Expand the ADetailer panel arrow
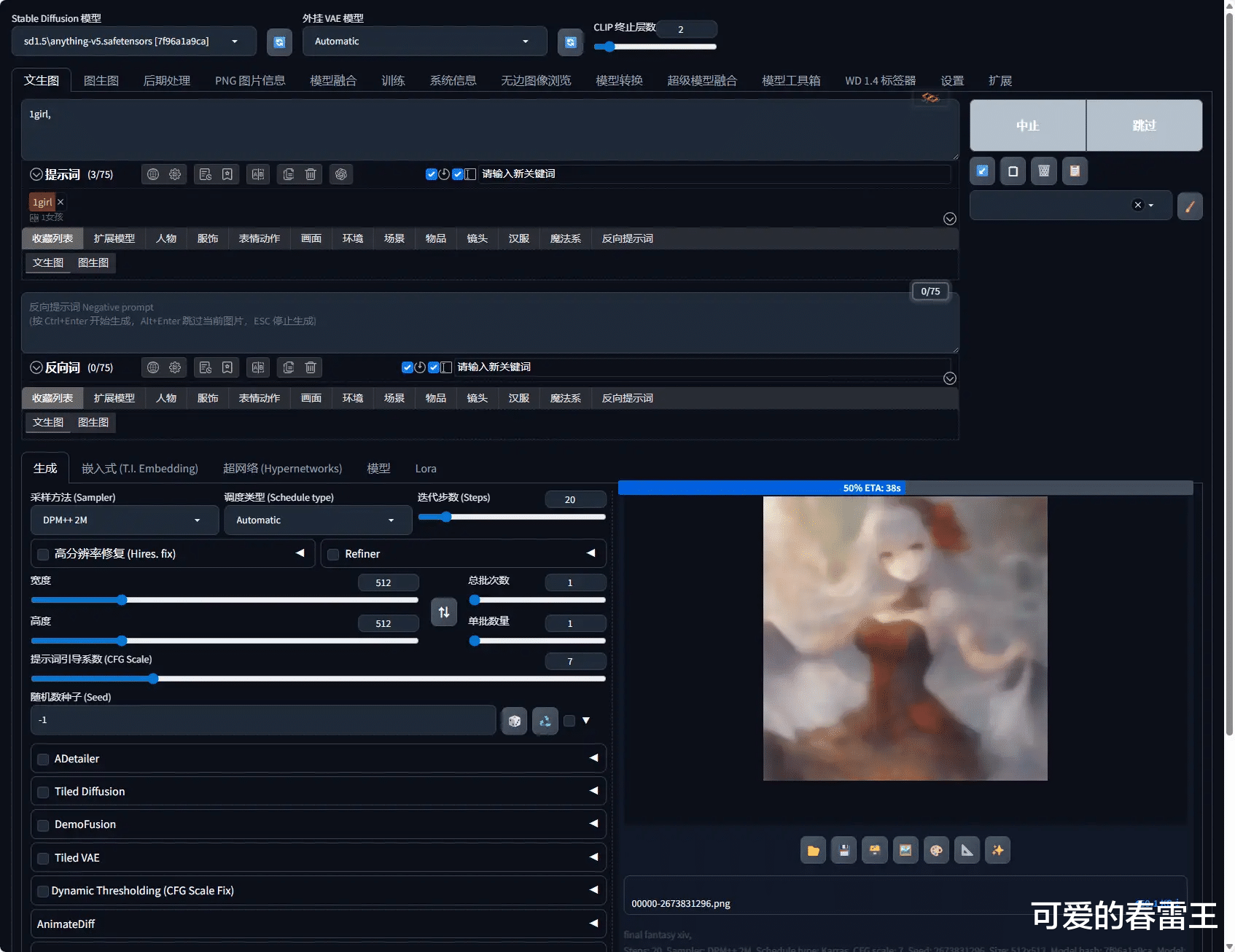 [593, 758]
